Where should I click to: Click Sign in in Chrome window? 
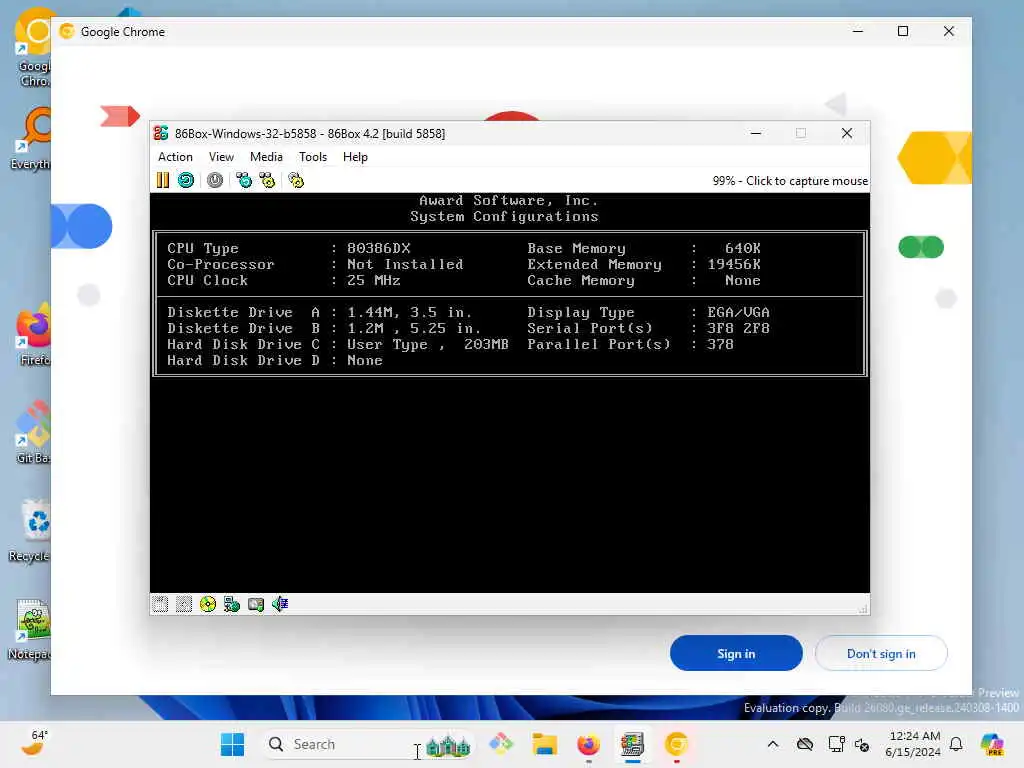(736, 653)
